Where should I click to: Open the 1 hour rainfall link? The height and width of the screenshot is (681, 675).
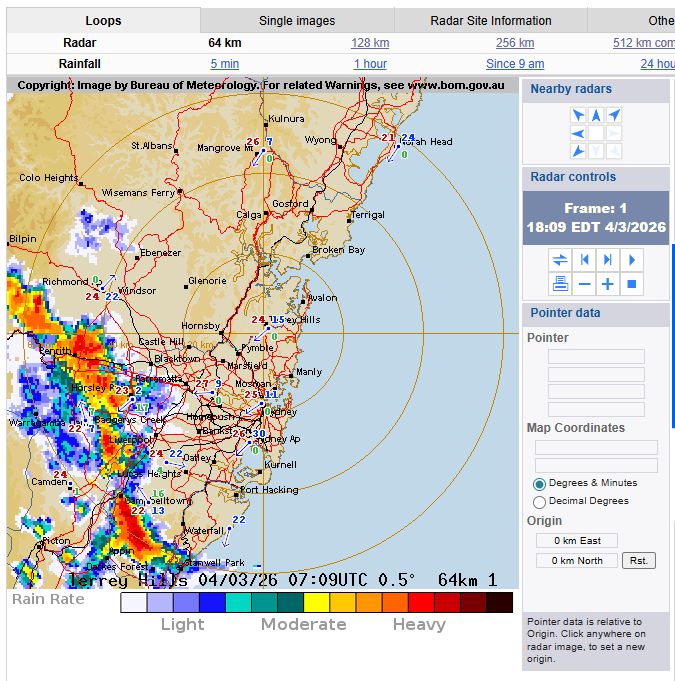370,64
